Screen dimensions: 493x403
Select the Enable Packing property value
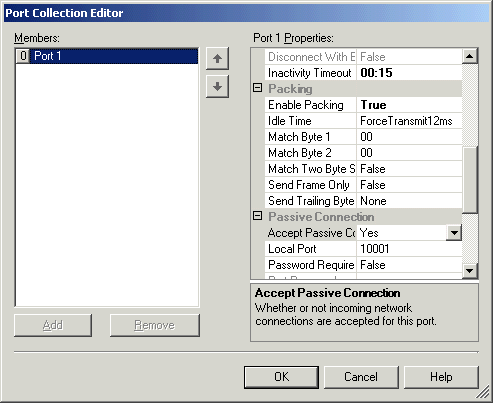click(409, 105)
